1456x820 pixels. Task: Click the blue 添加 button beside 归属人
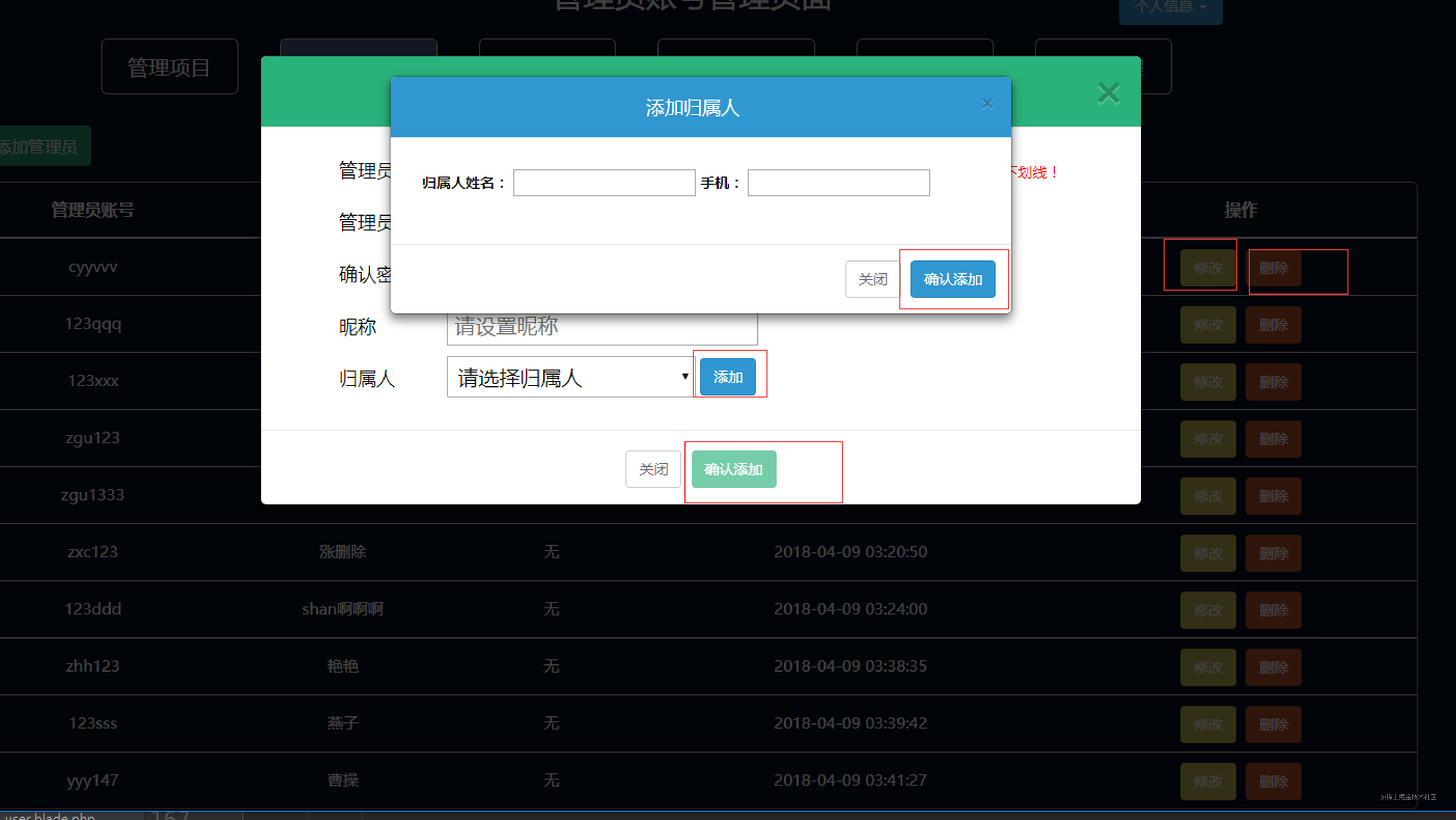tap(728, 377)
